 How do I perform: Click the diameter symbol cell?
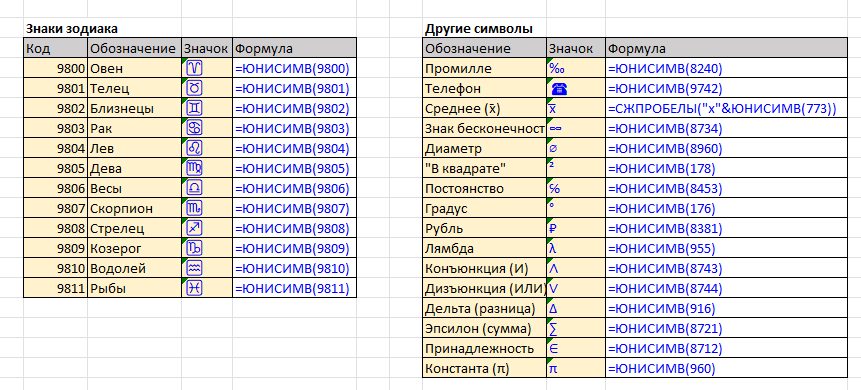click(576, 148)
